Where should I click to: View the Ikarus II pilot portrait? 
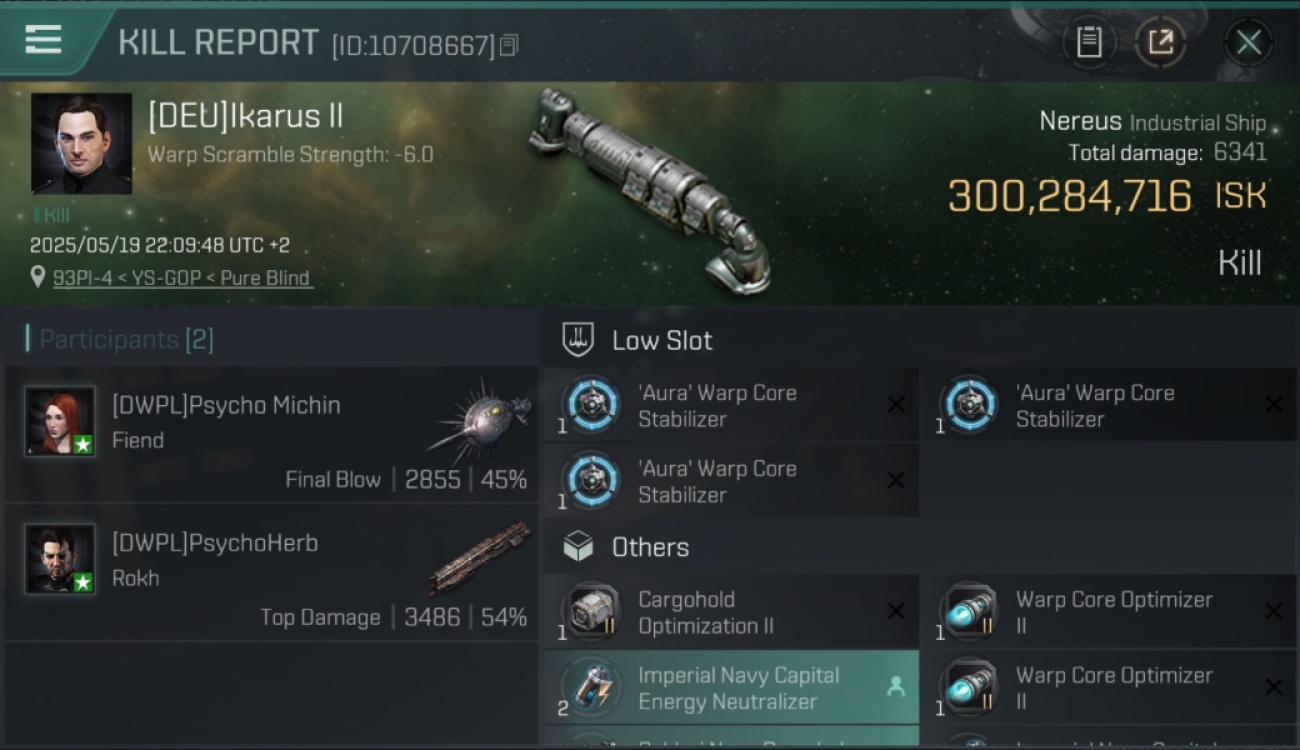pos(81,143)
